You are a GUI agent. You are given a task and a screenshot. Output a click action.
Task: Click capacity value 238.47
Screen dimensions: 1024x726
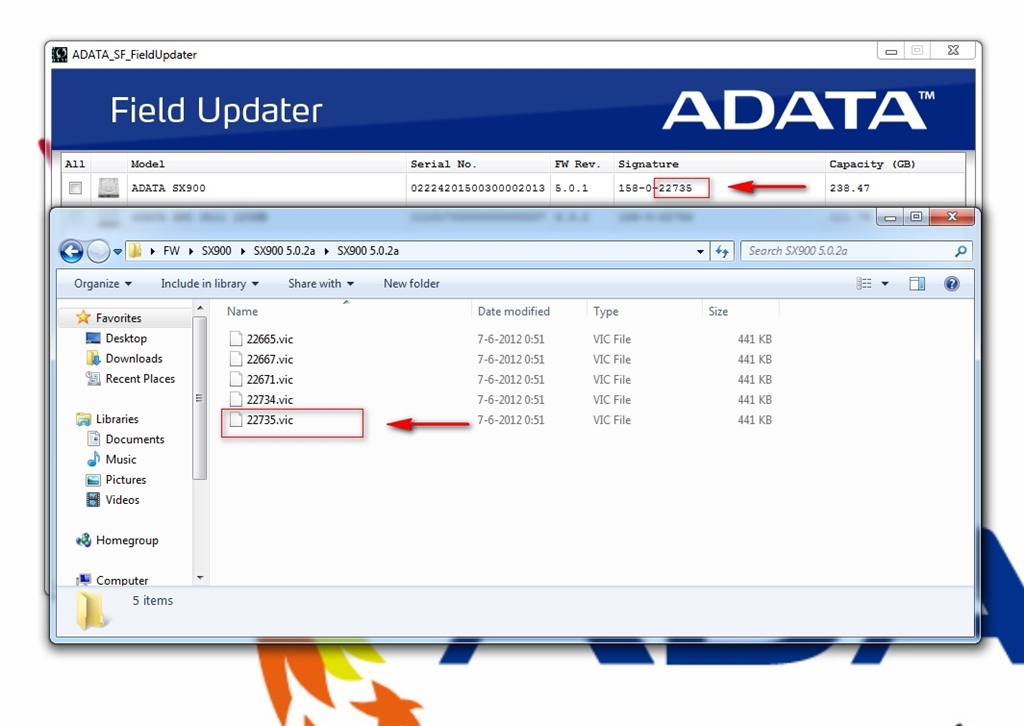pyautogui.click(x=850, y=188)
